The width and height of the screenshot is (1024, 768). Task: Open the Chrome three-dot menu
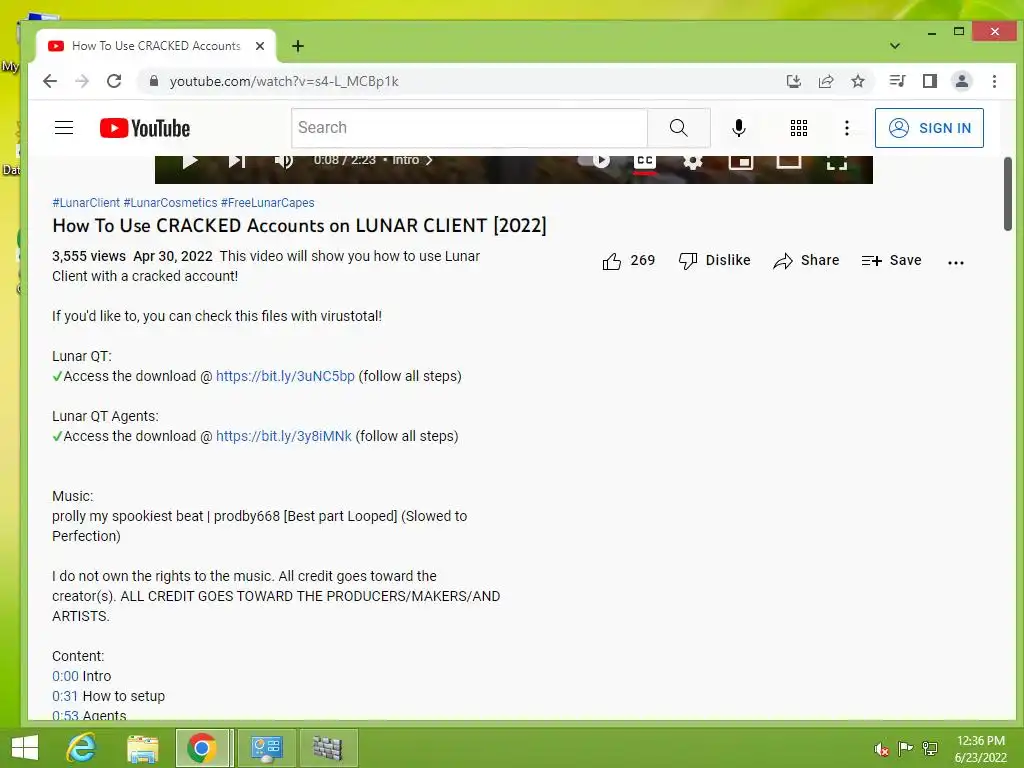point(995,81)
